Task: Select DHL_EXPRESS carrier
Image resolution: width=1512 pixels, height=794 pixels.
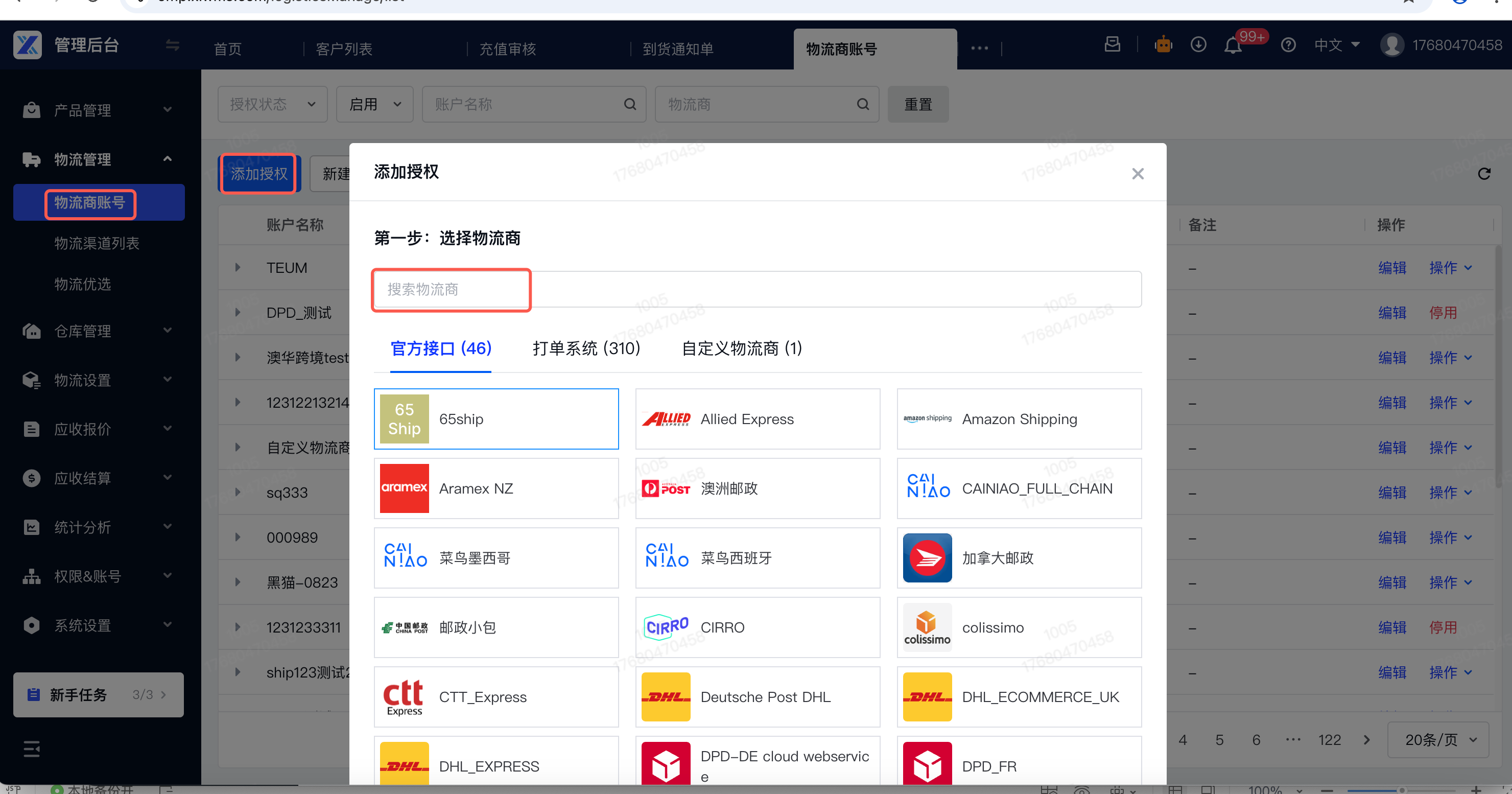Action: (496, 761)
